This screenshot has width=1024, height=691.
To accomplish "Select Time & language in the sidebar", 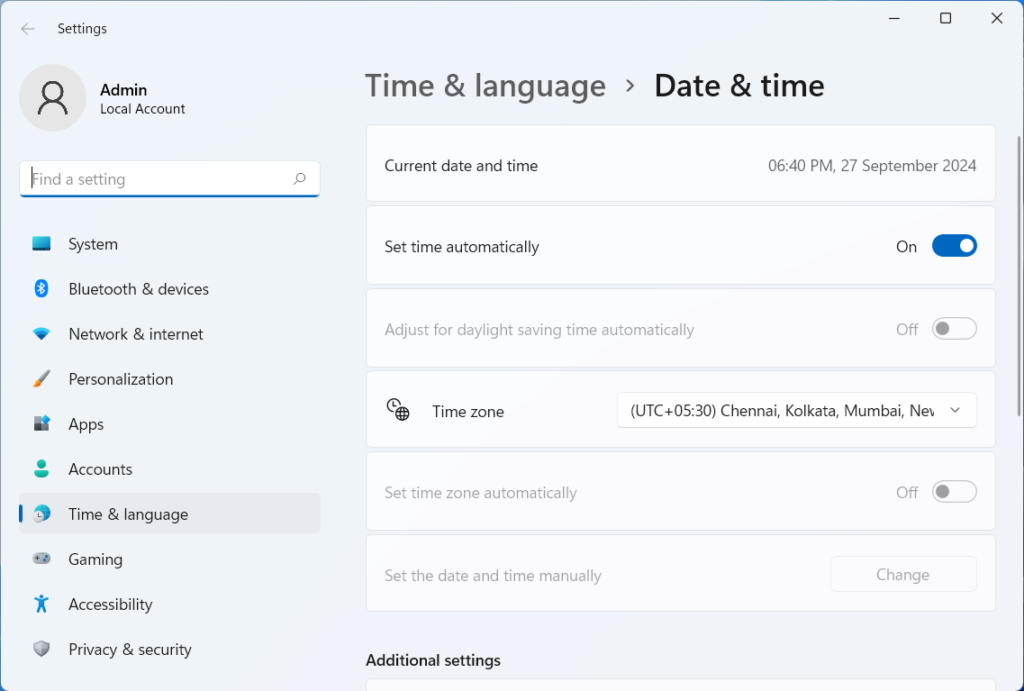I will click(170, 514).
